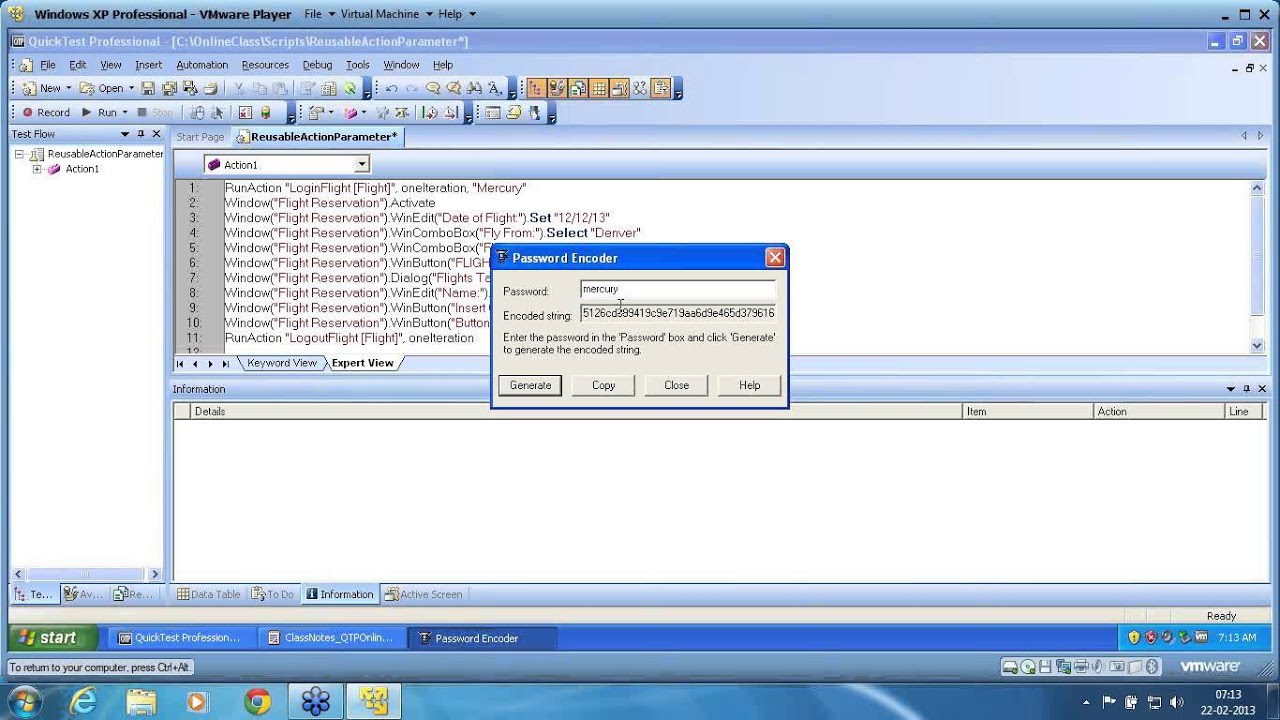1280x720 pixels.
Task: Click the XP start button
Action: click(54, 637)
